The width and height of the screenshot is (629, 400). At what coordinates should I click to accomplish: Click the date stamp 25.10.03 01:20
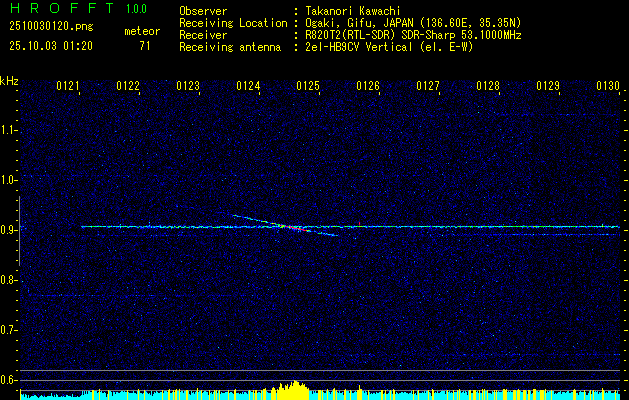click(x=48, y=45)
